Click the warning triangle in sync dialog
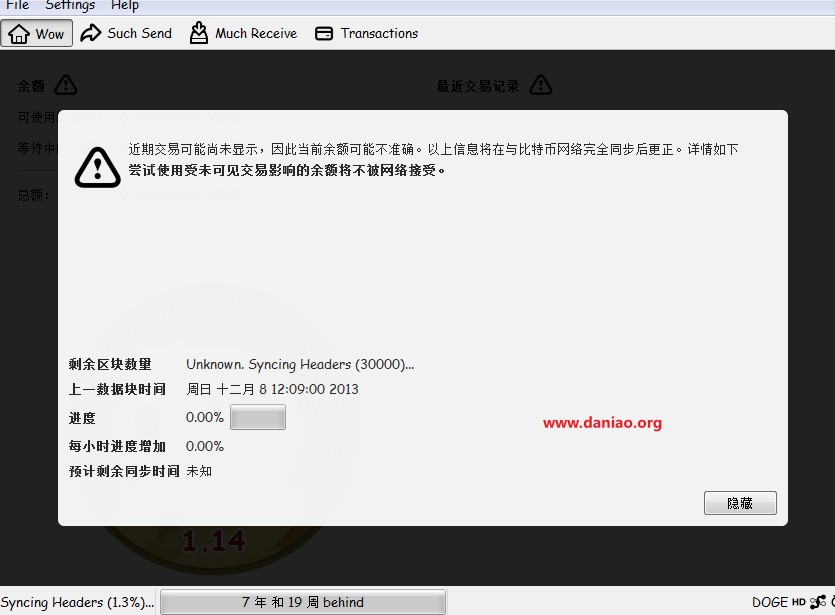This screenshot has height=615, width=835. [97, 167]
